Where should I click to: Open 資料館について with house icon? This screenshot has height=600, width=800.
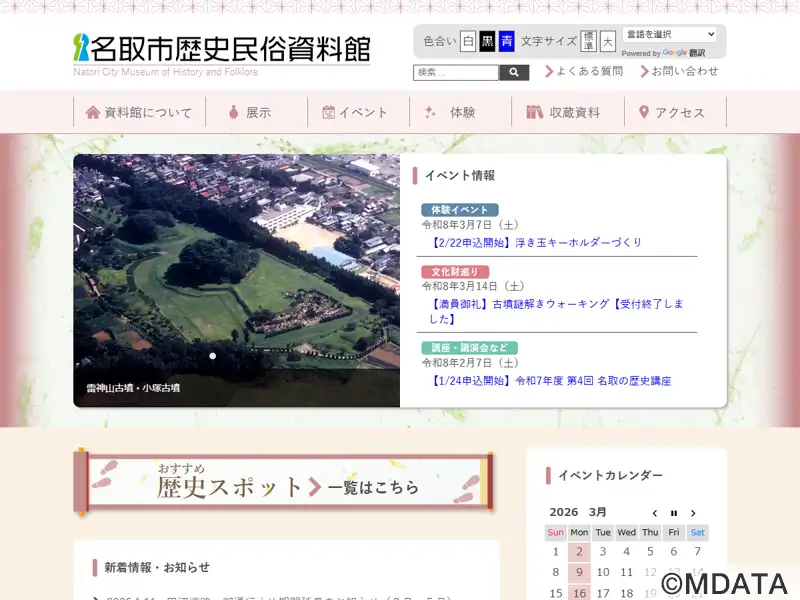[139, 112]
